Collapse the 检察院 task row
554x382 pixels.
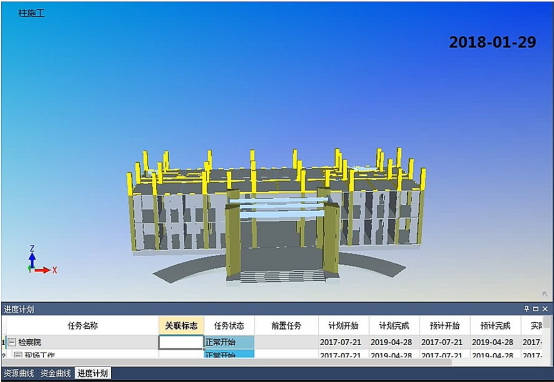pyautogui.click(x=12, y=342)
